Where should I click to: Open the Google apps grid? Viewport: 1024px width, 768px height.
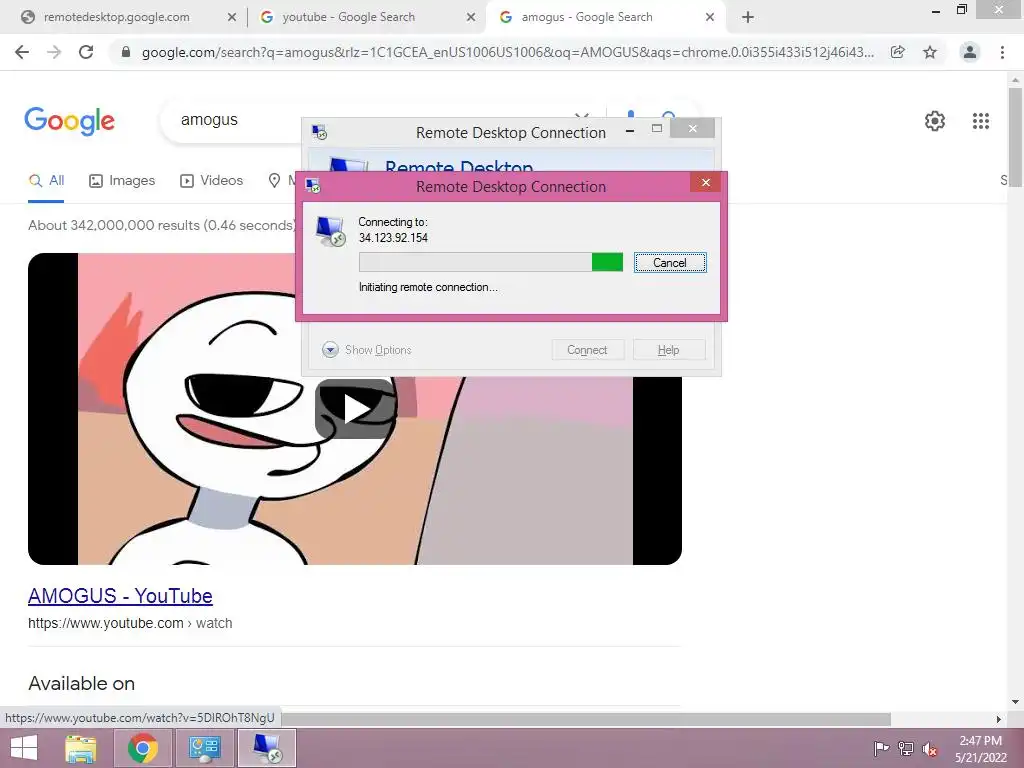tap(980, 121)
